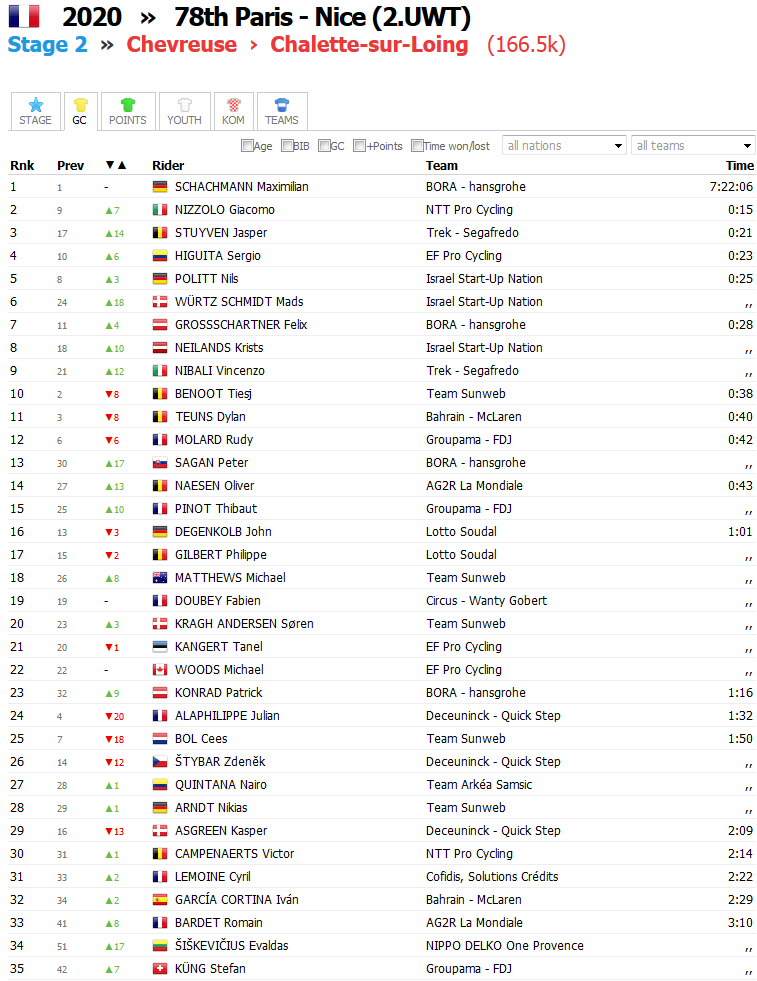
Task: Click the yellow GC jersey icon
Action: coord(79,104)
